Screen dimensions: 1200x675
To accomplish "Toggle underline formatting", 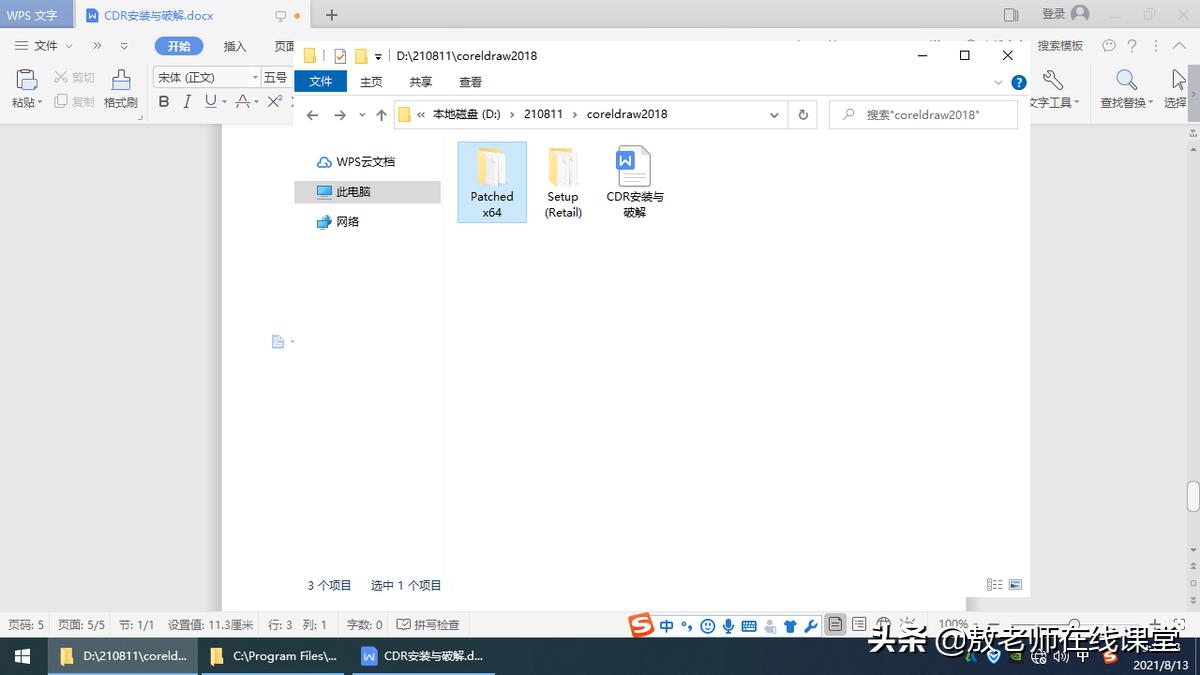I will [x=209, y=101].
